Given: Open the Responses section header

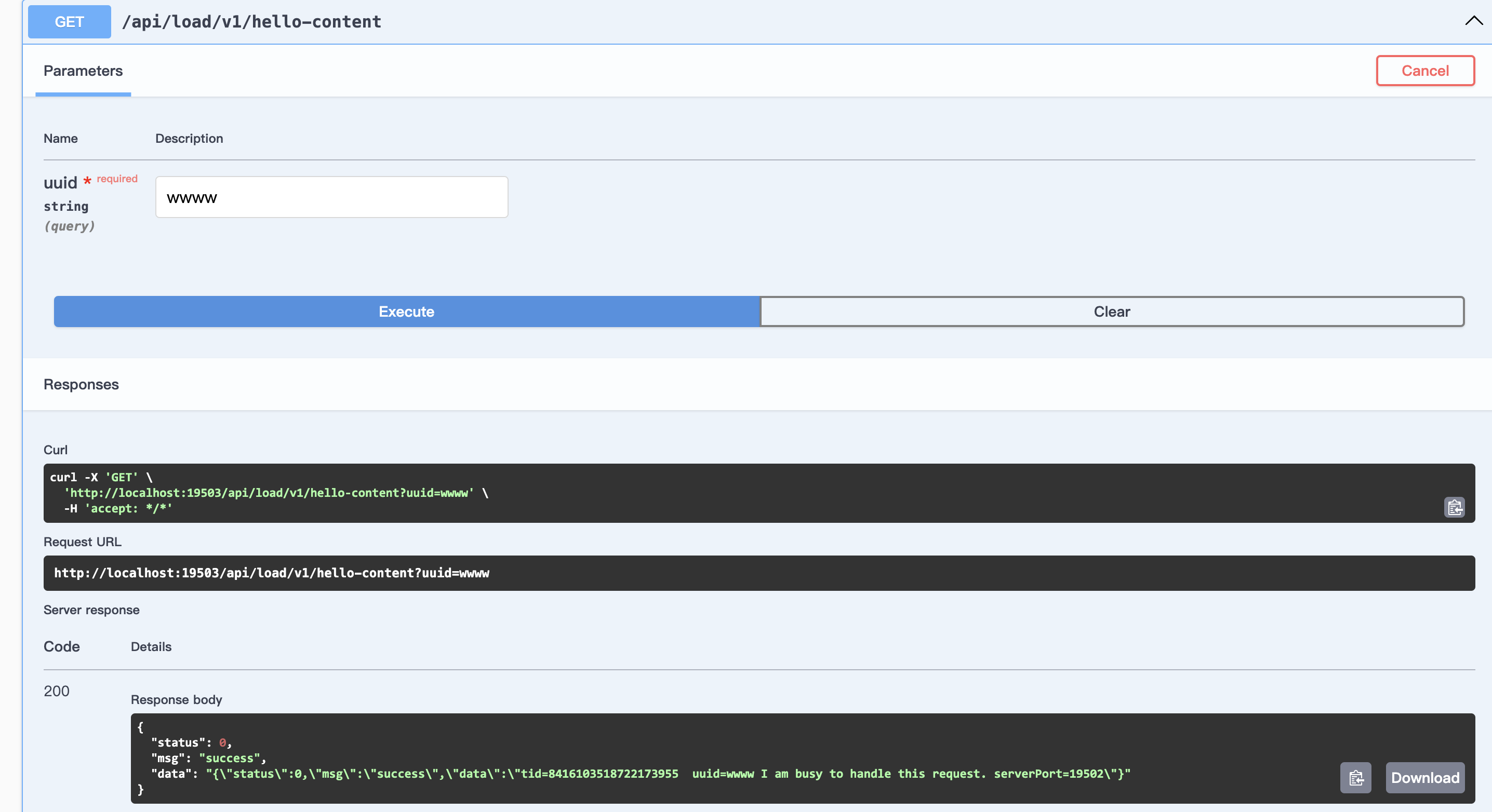Looking at the screenshot, I should [x=81, y=384].
